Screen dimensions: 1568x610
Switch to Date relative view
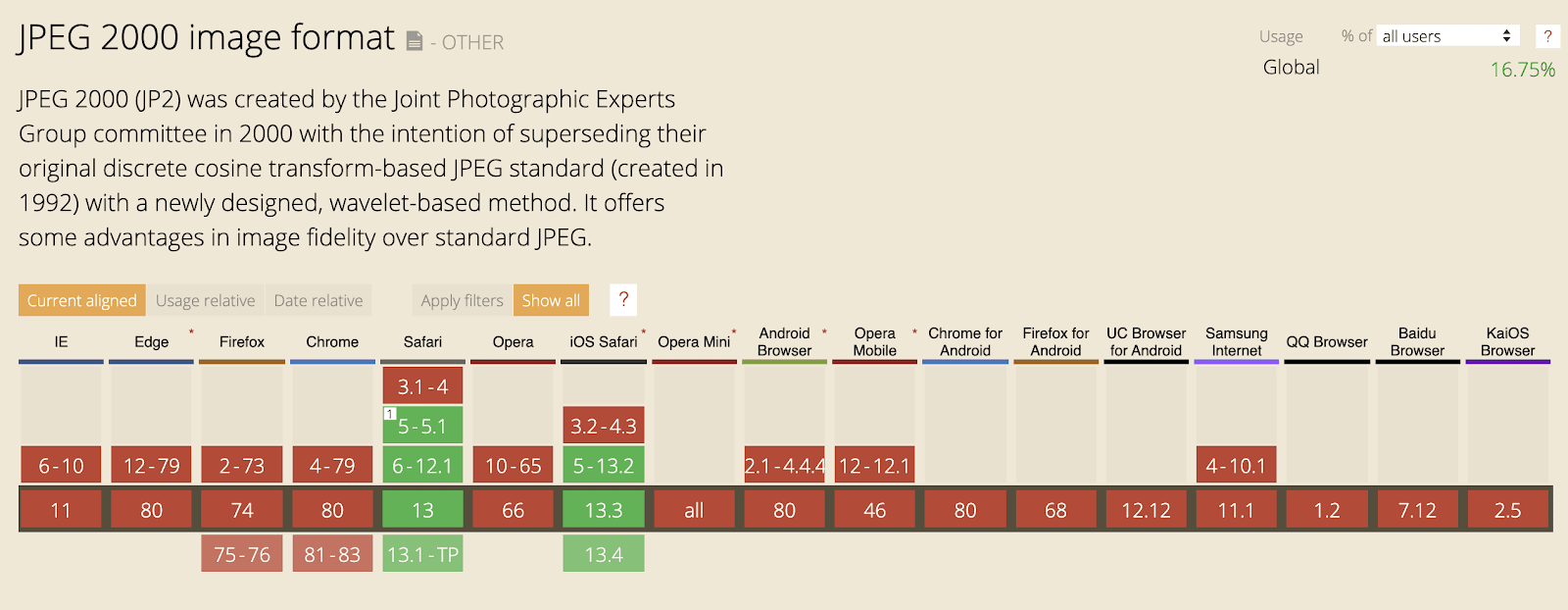click(x=318, y=300)
